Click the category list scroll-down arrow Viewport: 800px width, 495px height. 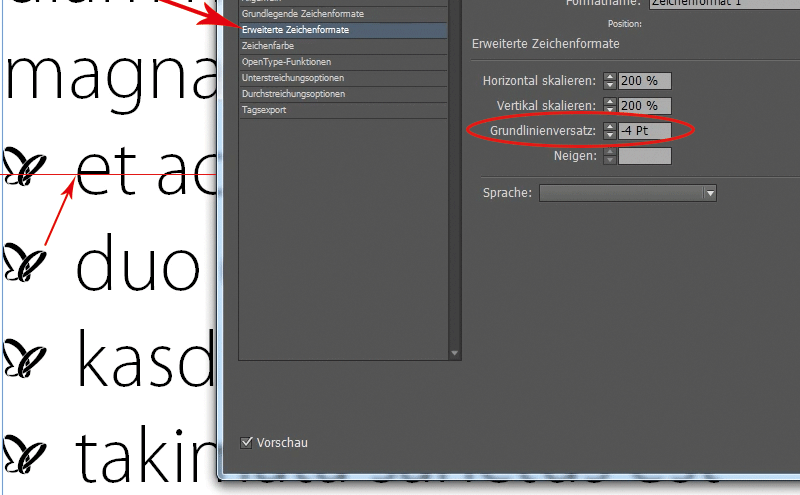(455, 353)
